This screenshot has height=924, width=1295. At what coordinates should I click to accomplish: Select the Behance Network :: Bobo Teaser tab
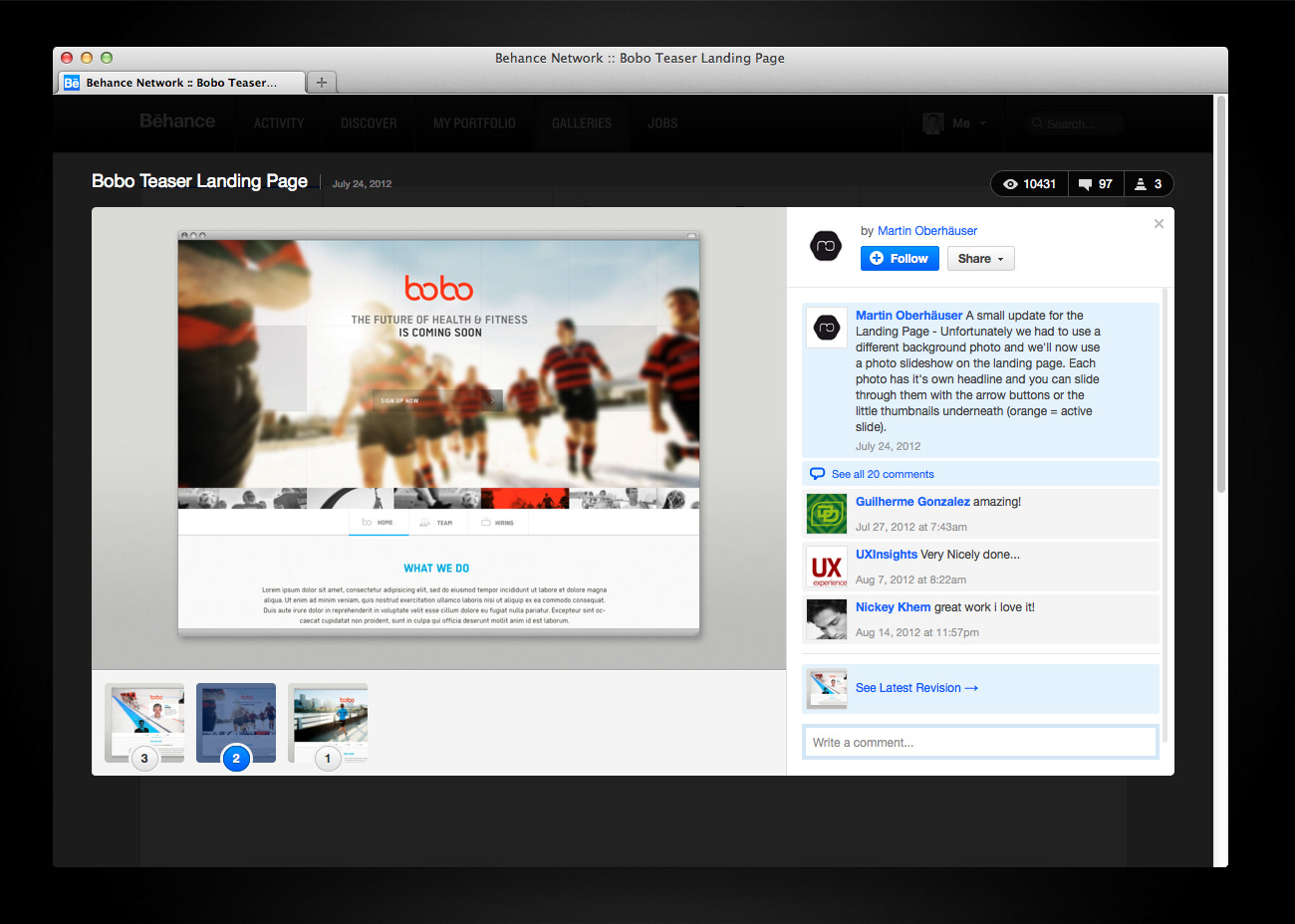click(x=181, y=83)
